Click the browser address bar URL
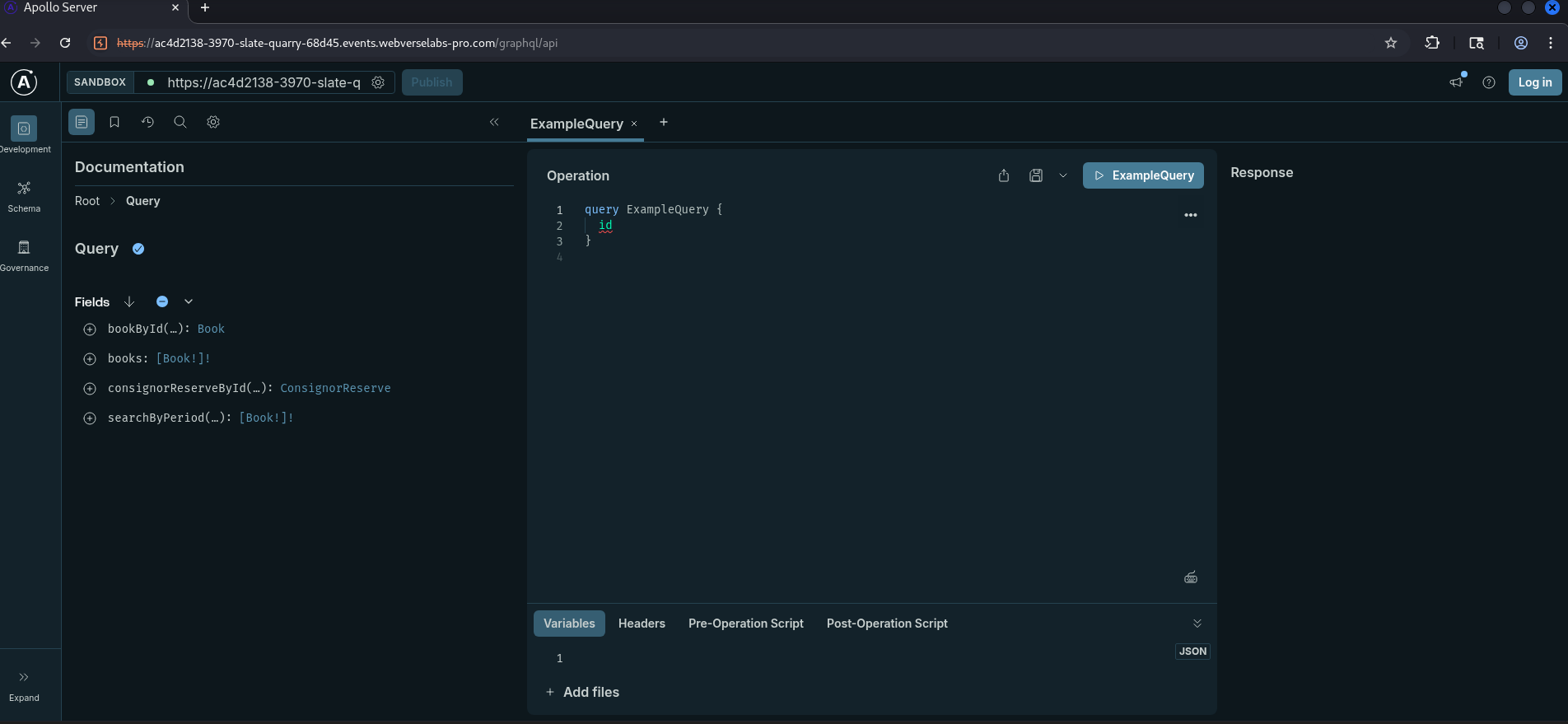Viewport: 1568px width, 724px height. [x=337, y=43]
